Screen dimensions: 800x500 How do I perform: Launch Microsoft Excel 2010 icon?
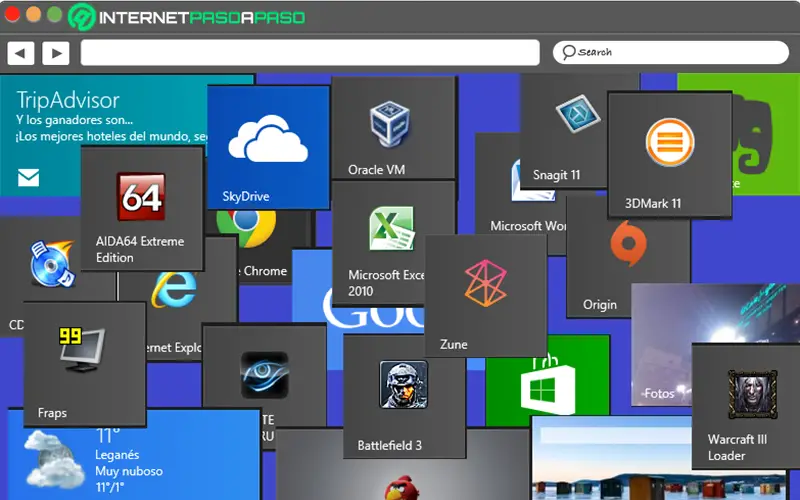392,228
